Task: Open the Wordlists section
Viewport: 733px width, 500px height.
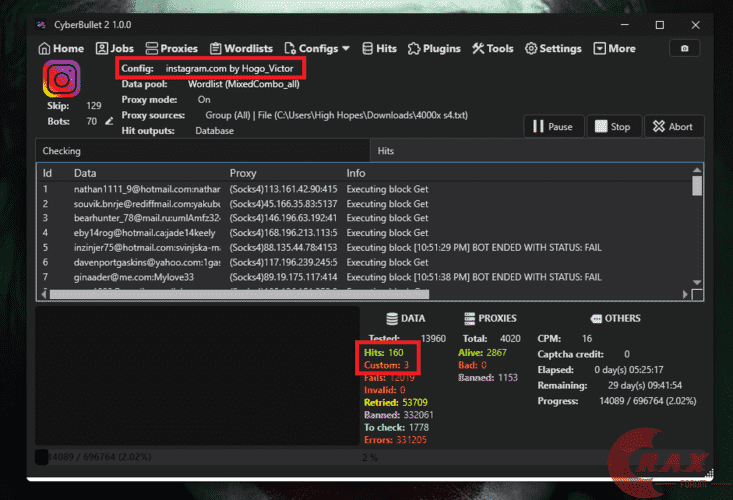Action: [241, 49]
